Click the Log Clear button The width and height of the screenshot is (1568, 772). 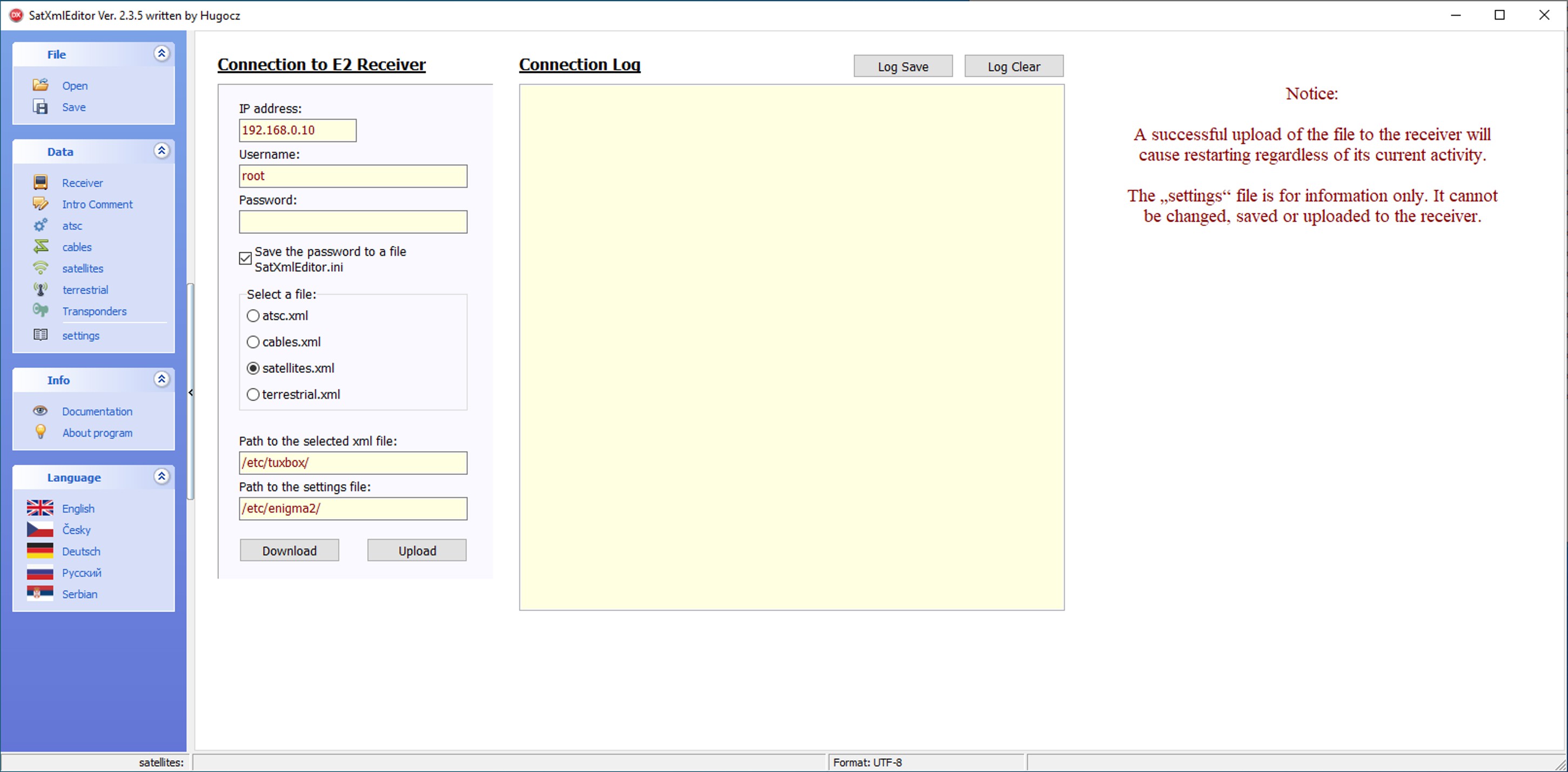pos(1014,66)
